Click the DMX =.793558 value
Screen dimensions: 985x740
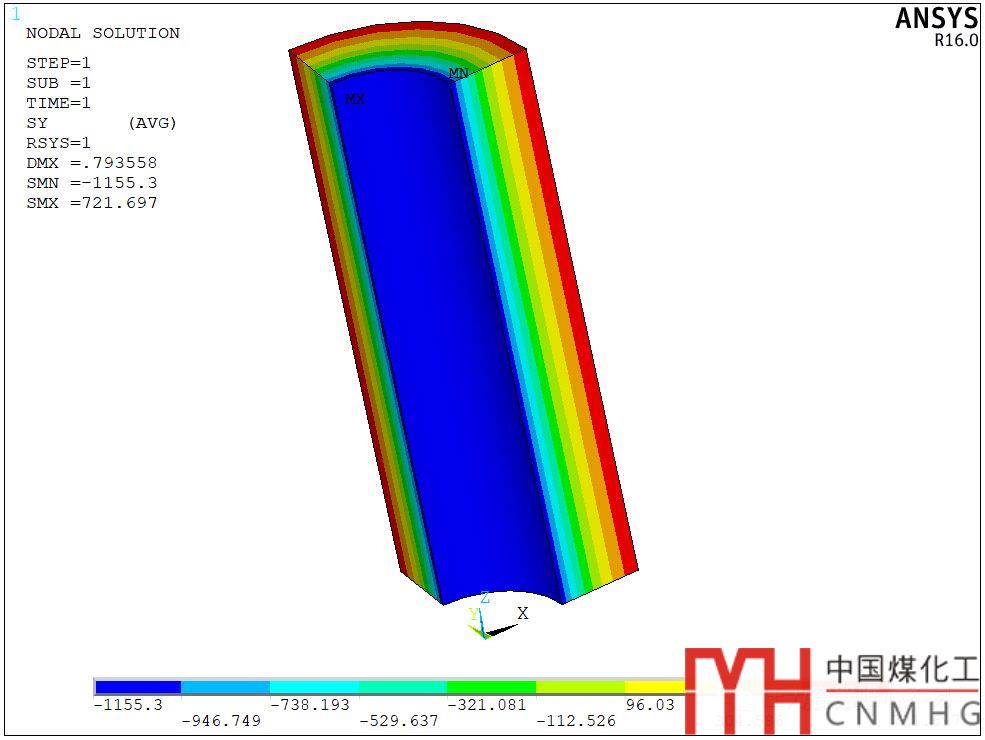point(92,163)
